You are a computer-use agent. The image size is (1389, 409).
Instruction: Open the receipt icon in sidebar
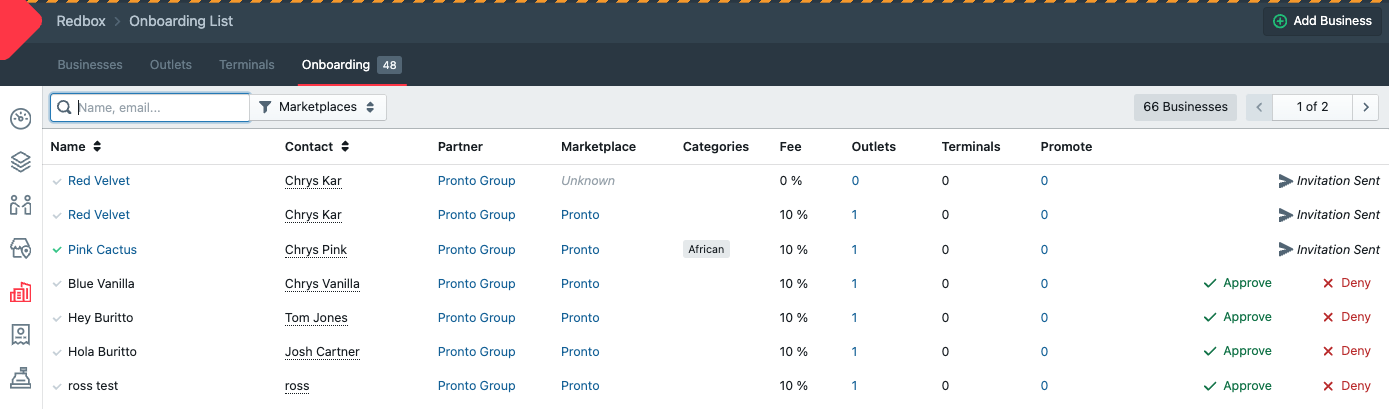[21, 334]
